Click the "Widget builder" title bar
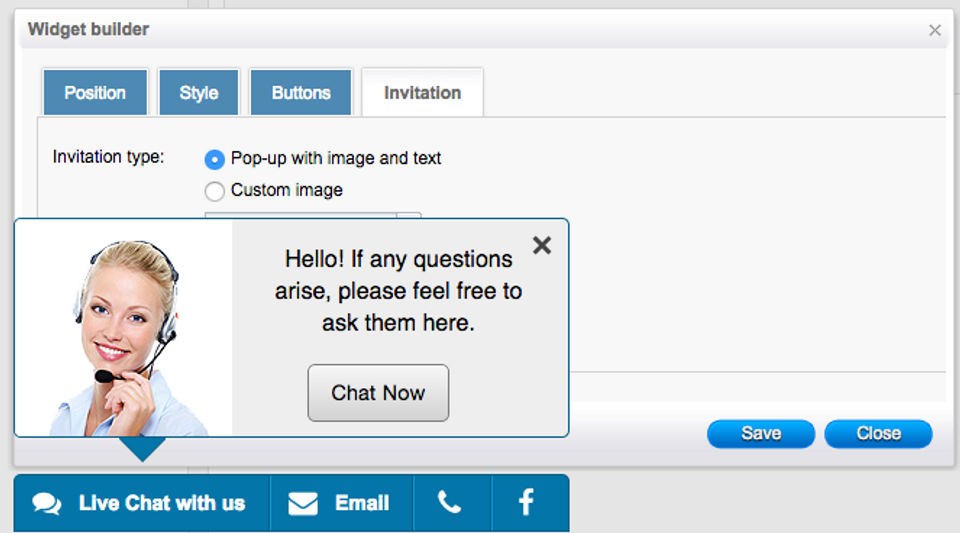 pyautogui.click(x=400, y=30)
